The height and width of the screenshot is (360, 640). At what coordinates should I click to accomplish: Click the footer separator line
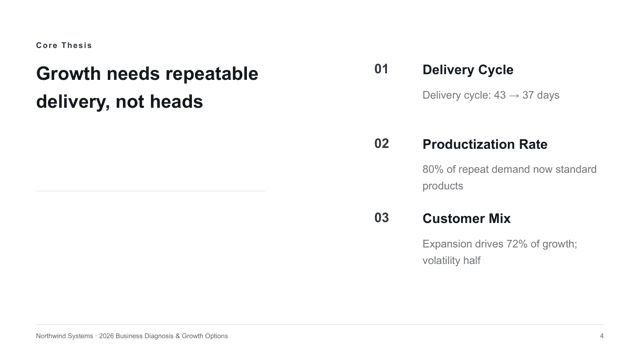tap(320, 325)
